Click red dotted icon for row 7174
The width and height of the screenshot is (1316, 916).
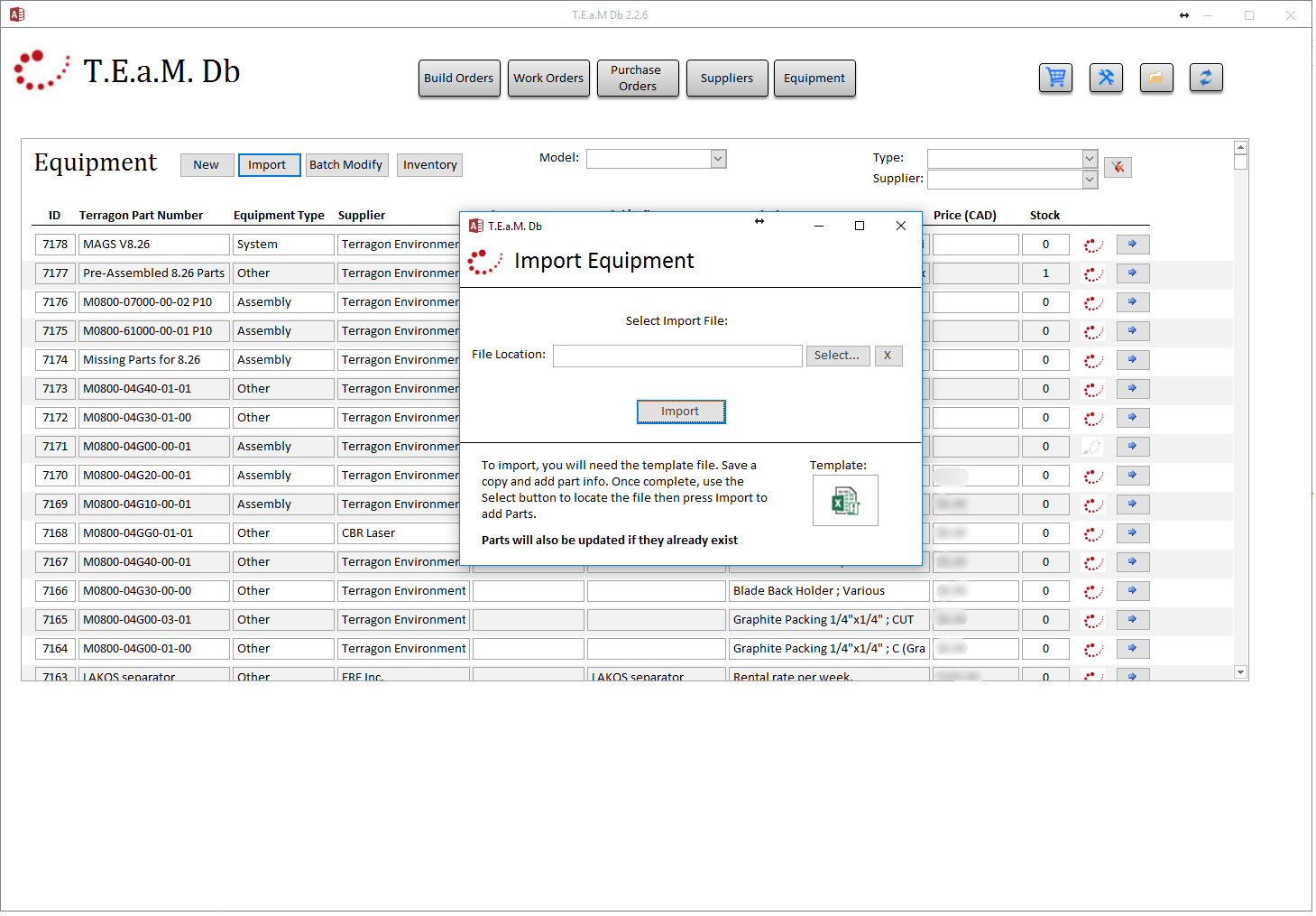pos(1093,360)
